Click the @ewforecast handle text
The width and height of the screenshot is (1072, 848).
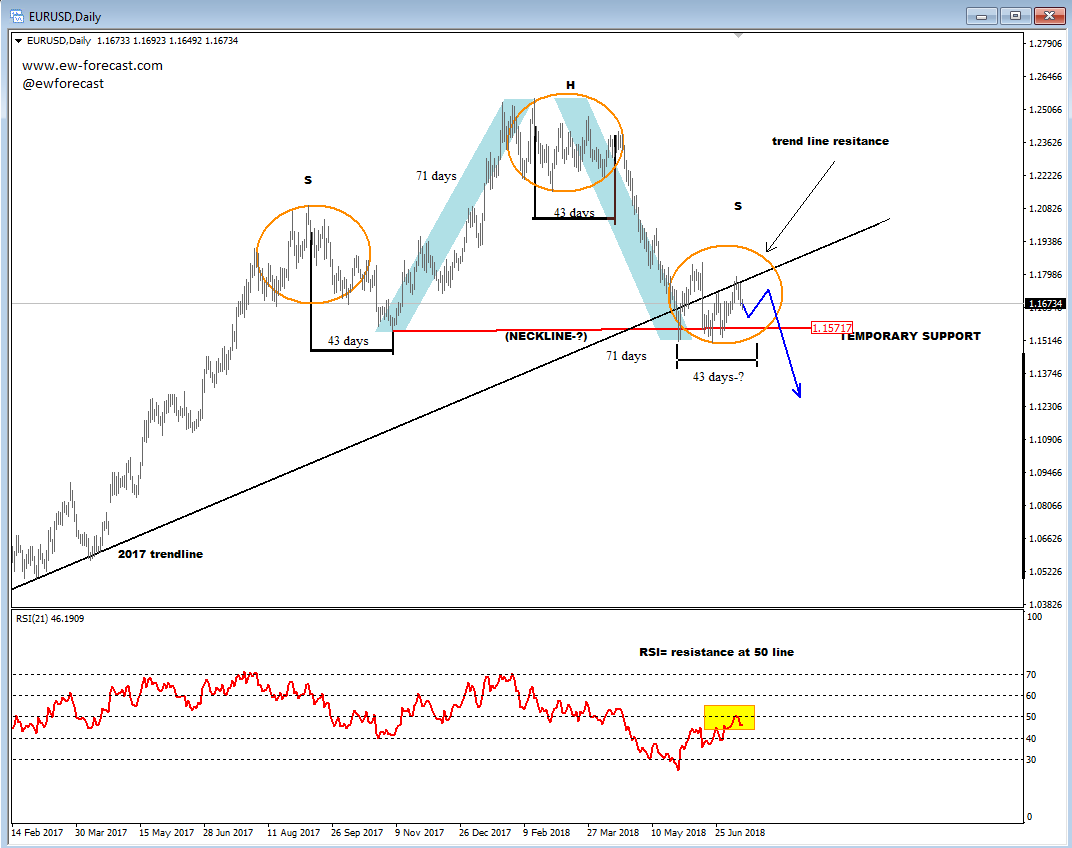point(63,84)
